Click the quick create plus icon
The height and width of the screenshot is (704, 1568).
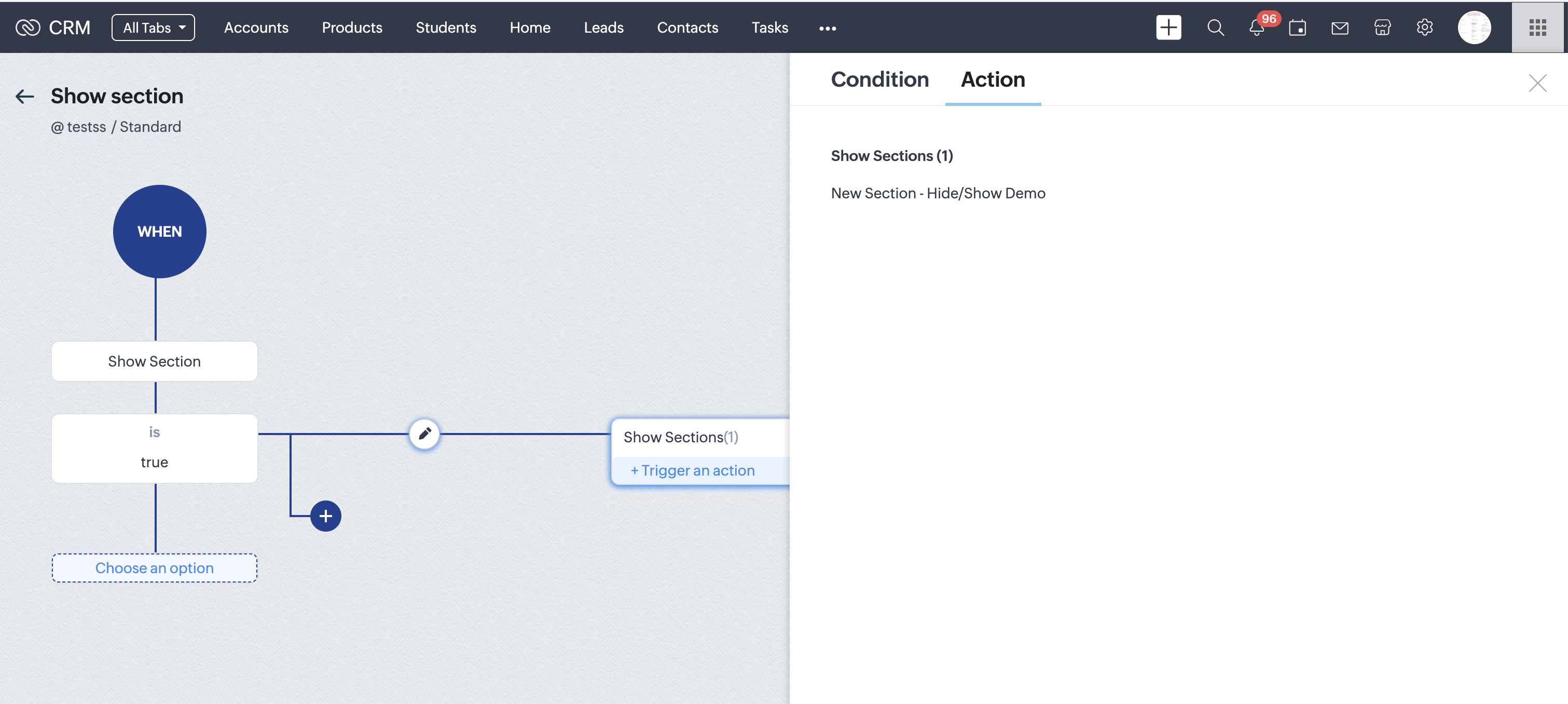[1168, 28]
